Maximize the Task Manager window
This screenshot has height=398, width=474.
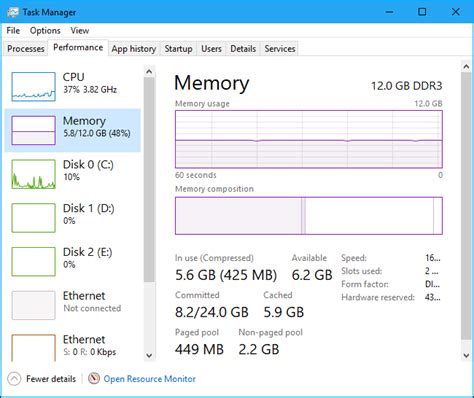[x=422, y=12]
